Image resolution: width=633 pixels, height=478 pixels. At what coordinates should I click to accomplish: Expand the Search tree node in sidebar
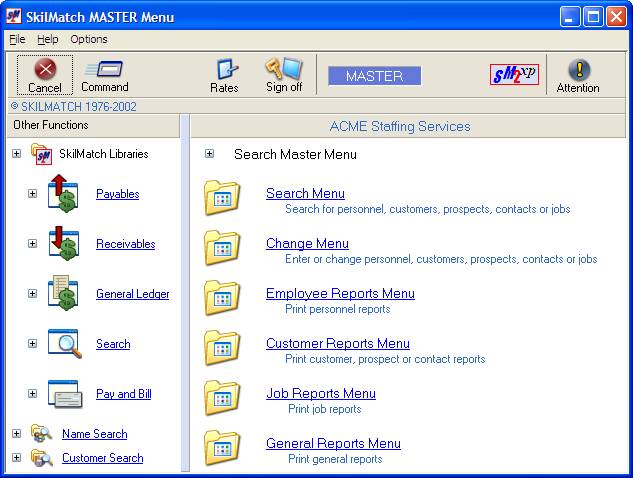click(x=33, y=344)
